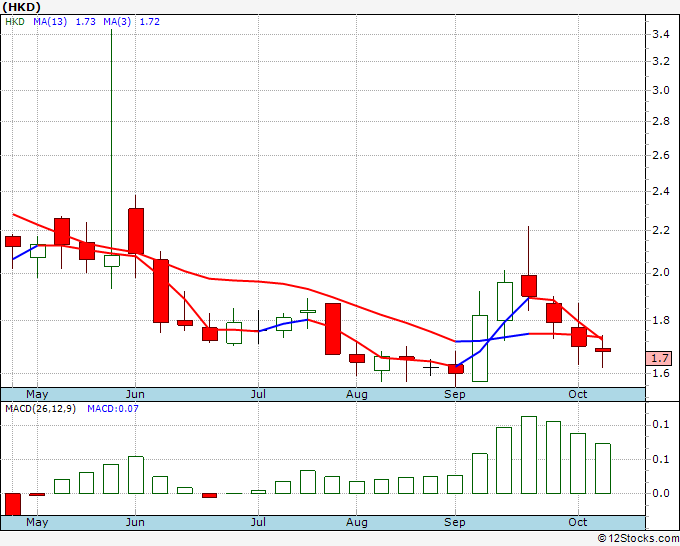This screenshot has height=546, width=680.
Task: Click the Sep label on MACD time axis
Action: point(454,522)
